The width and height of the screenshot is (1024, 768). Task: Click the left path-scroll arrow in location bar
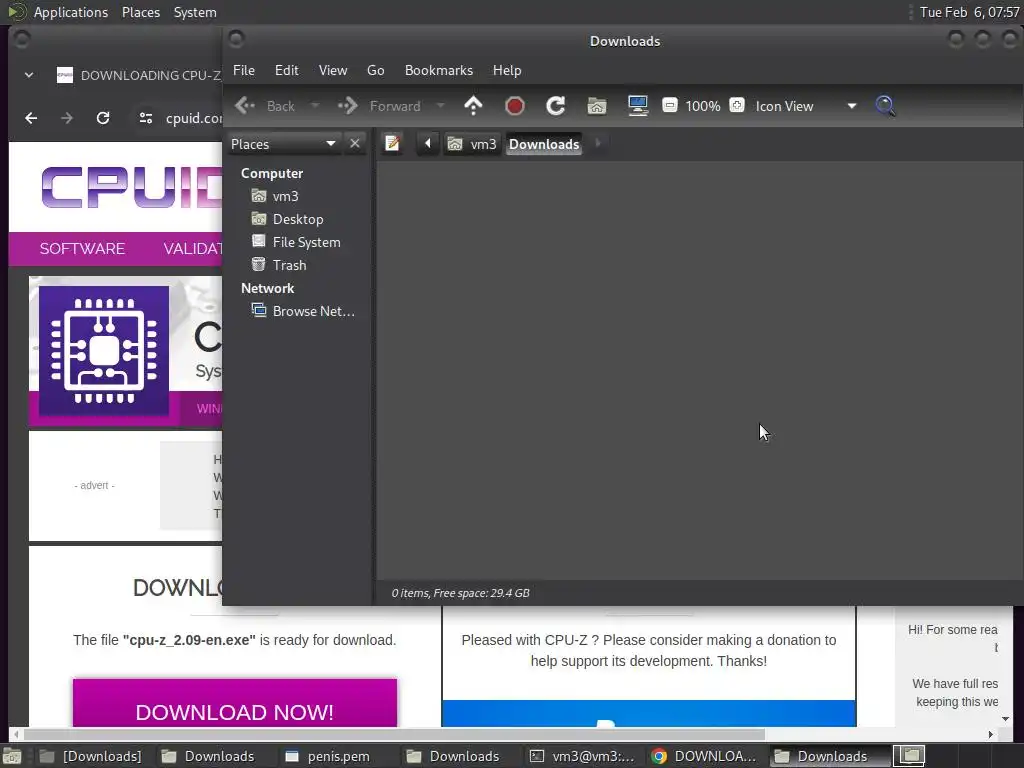pos(428,144)
